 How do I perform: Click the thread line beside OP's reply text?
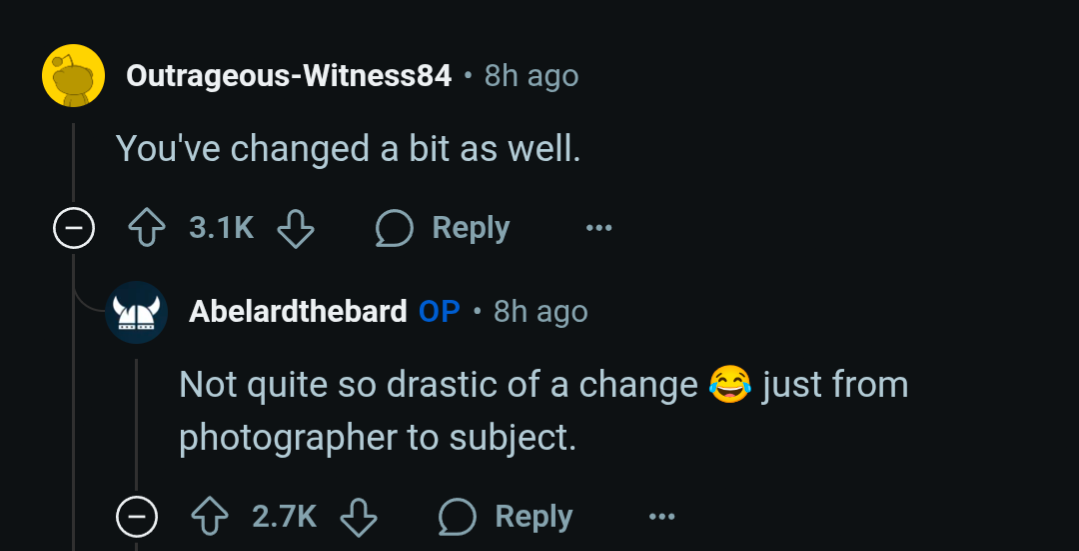coord(136,424)
